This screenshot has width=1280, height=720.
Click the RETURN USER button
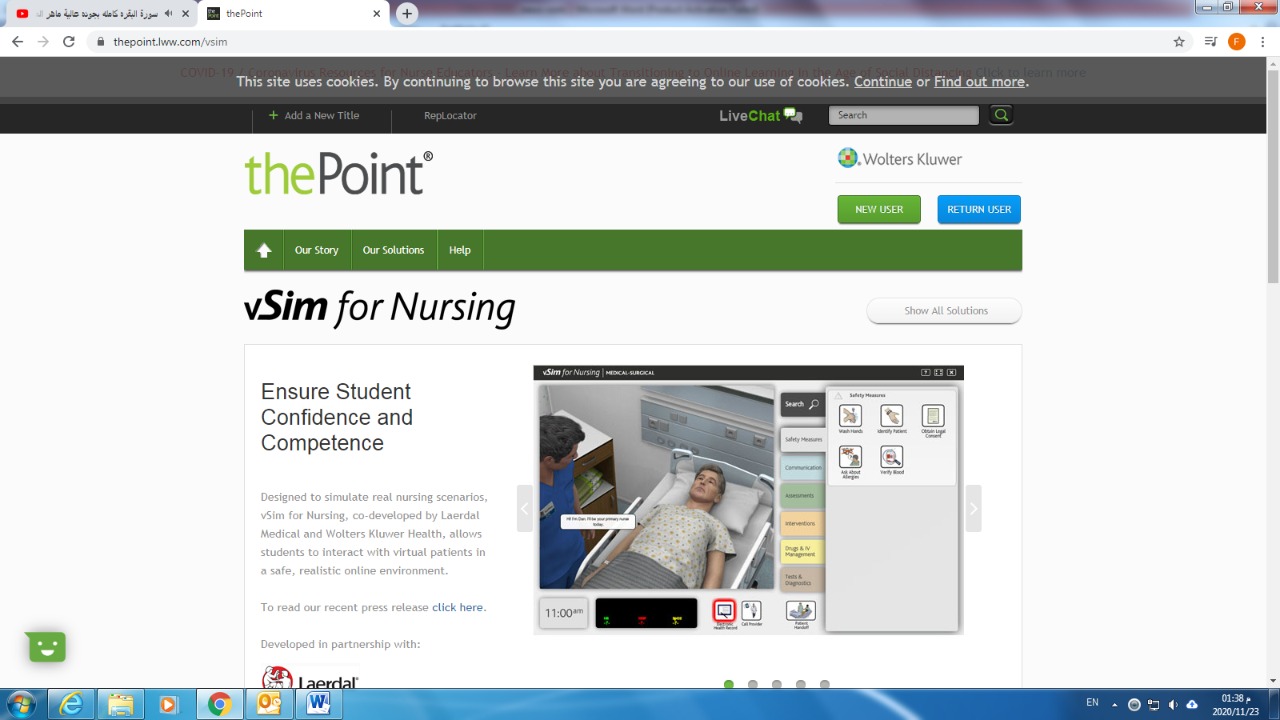pos(979,210)
